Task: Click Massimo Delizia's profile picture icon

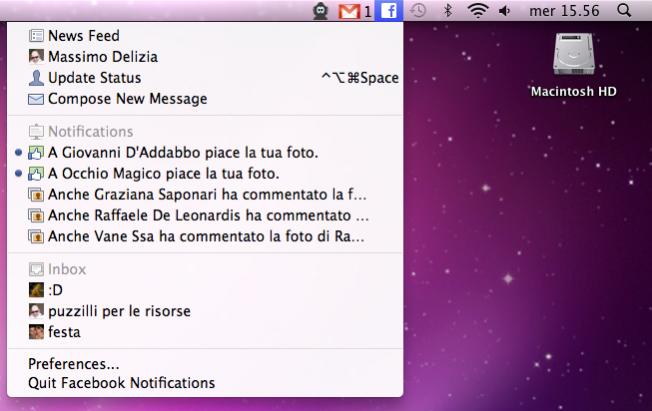Action: coord(36,57)
